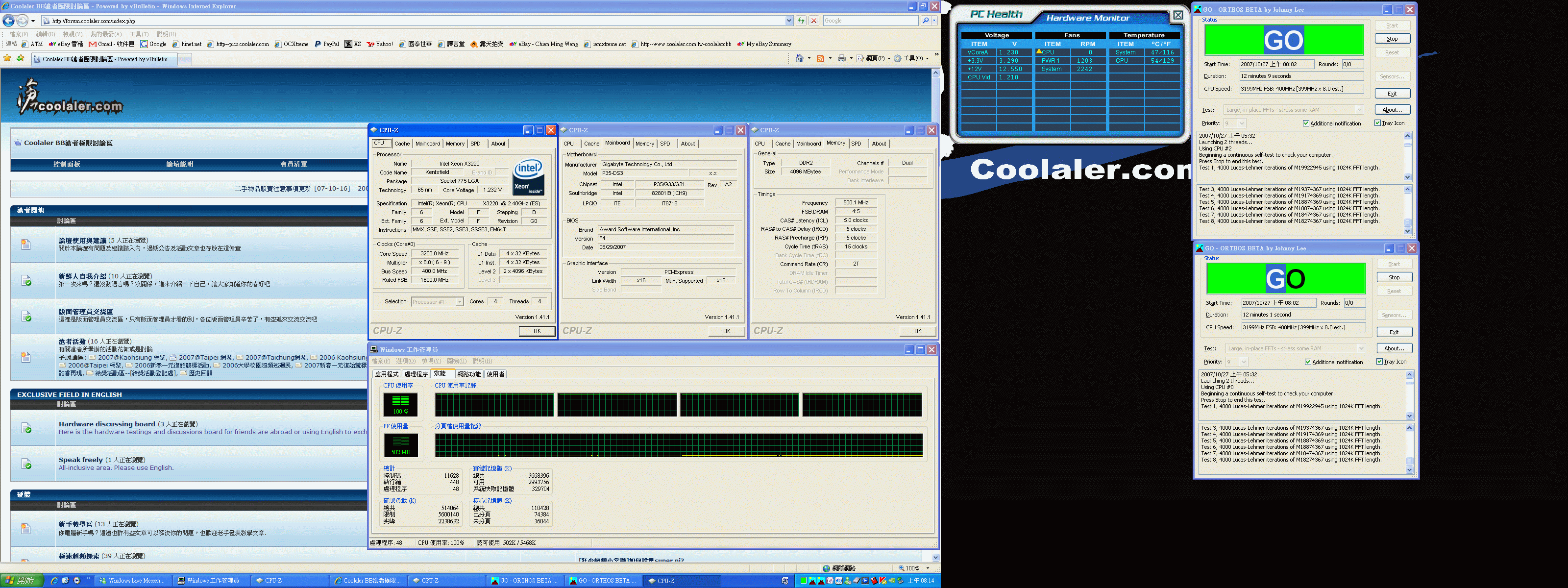
Task: Toggle Additional notification in top ORTHOS window
Action: pos(1306,123)
